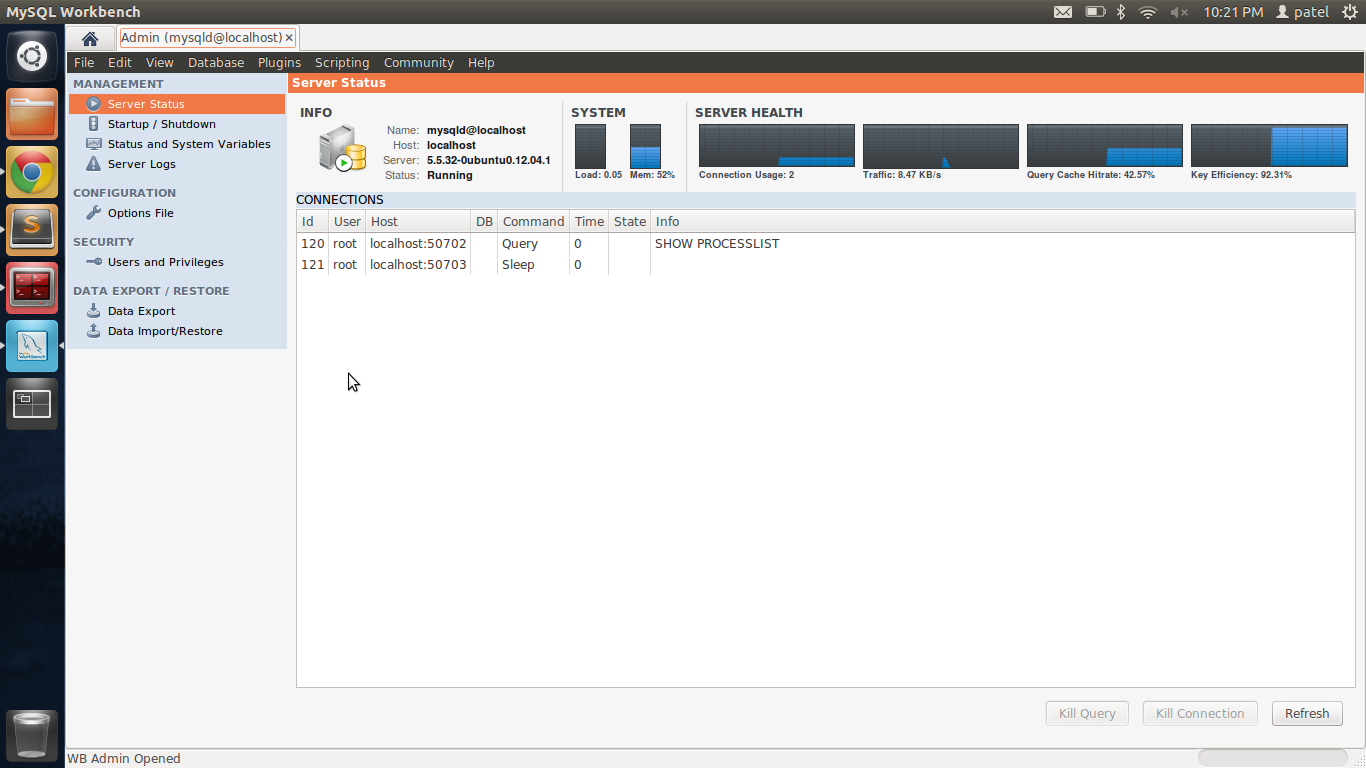The height and width of the screenshot is (768, 1366).
Task: Open the Plugins menu
Action: click(x=279, y=62)
